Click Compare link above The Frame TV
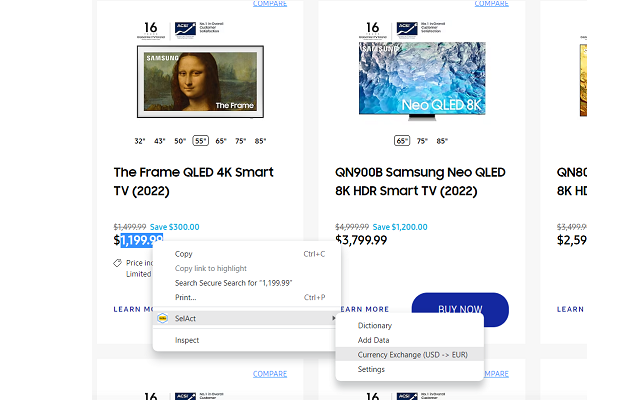640x400 pixels. [x=270, y=4]
